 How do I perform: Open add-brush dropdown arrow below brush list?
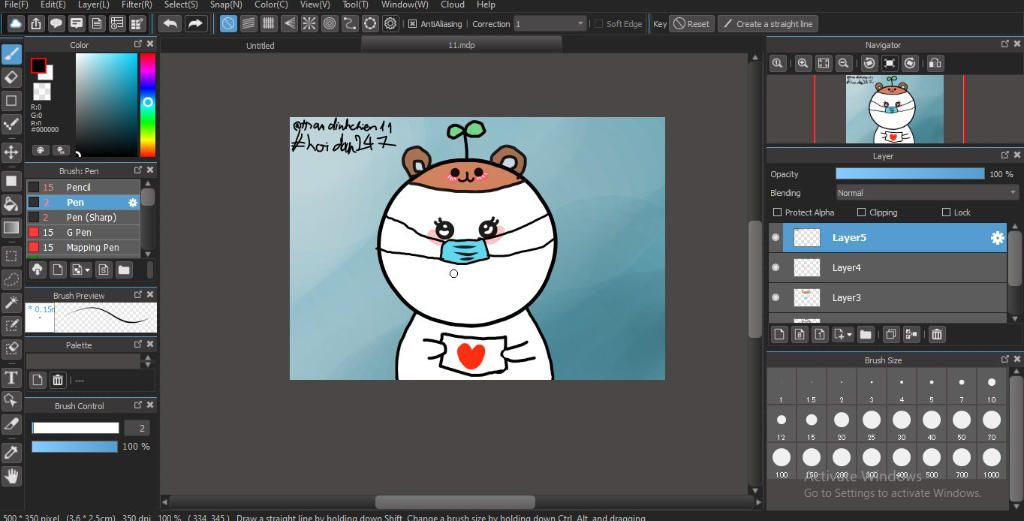[x=87, y=270]
